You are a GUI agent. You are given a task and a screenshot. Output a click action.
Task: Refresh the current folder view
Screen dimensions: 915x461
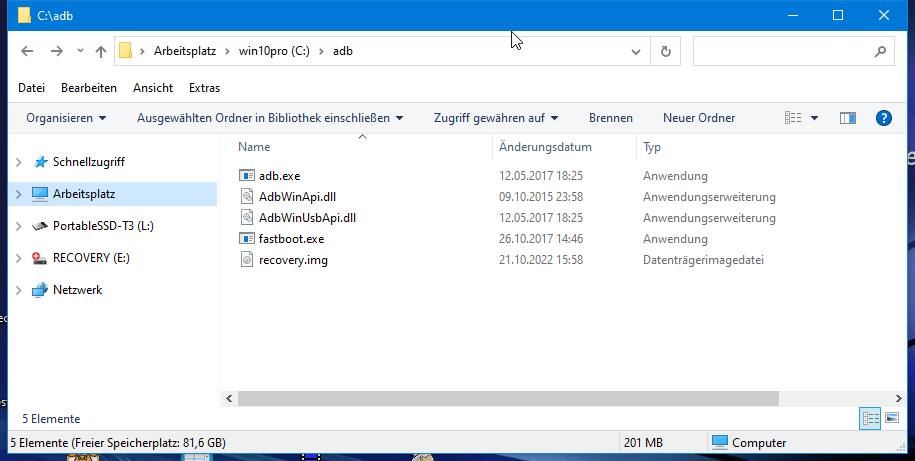point(665,51)
